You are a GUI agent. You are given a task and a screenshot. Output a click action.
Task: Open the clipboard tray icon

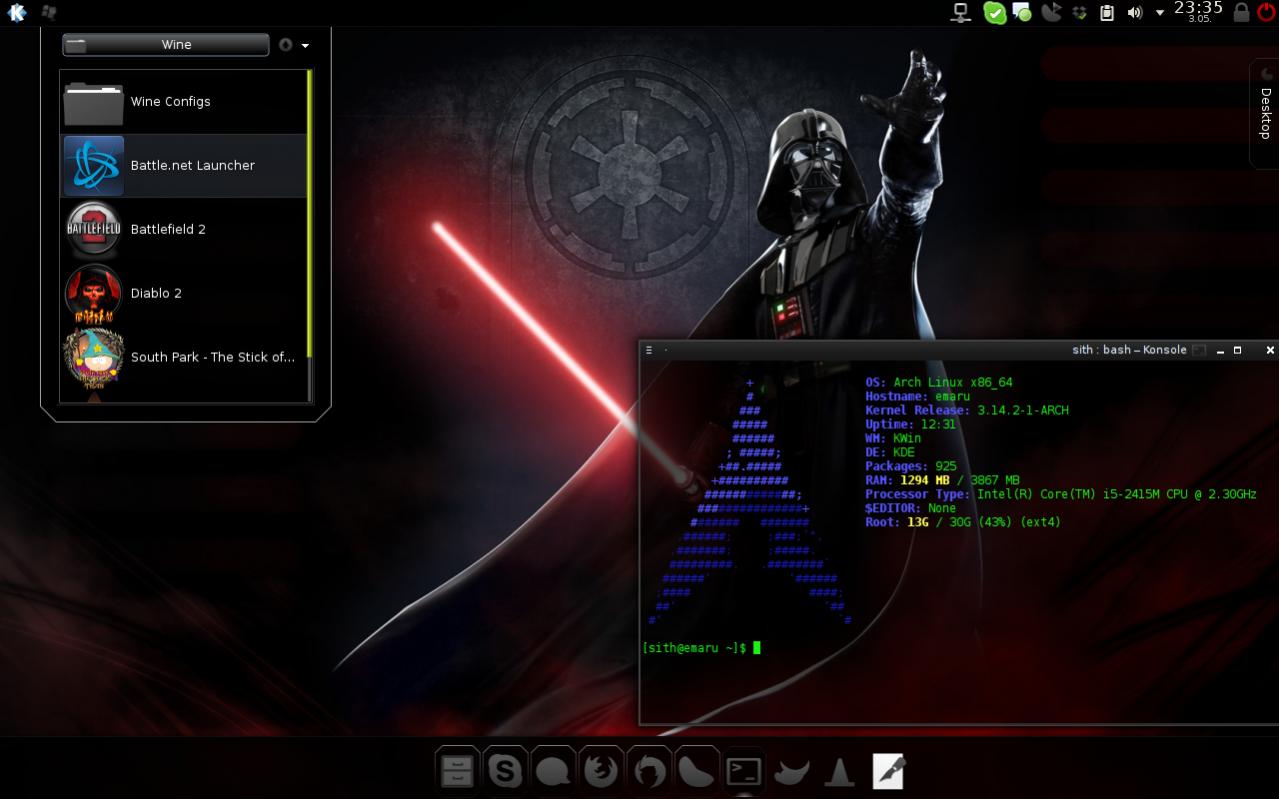pyautogui.click(x=1107, y=13)
